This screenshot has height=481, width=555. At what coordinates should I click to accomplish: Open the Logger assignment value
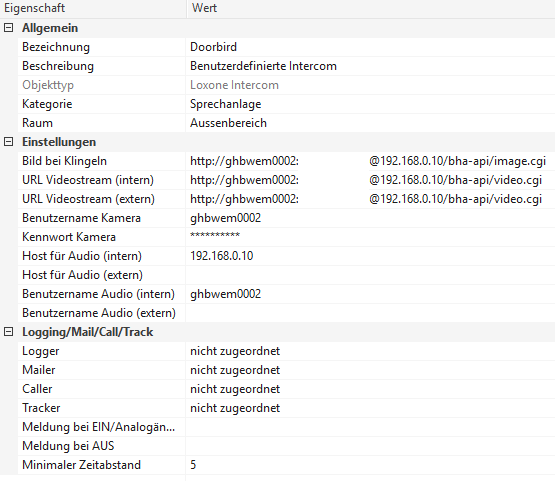370,351
